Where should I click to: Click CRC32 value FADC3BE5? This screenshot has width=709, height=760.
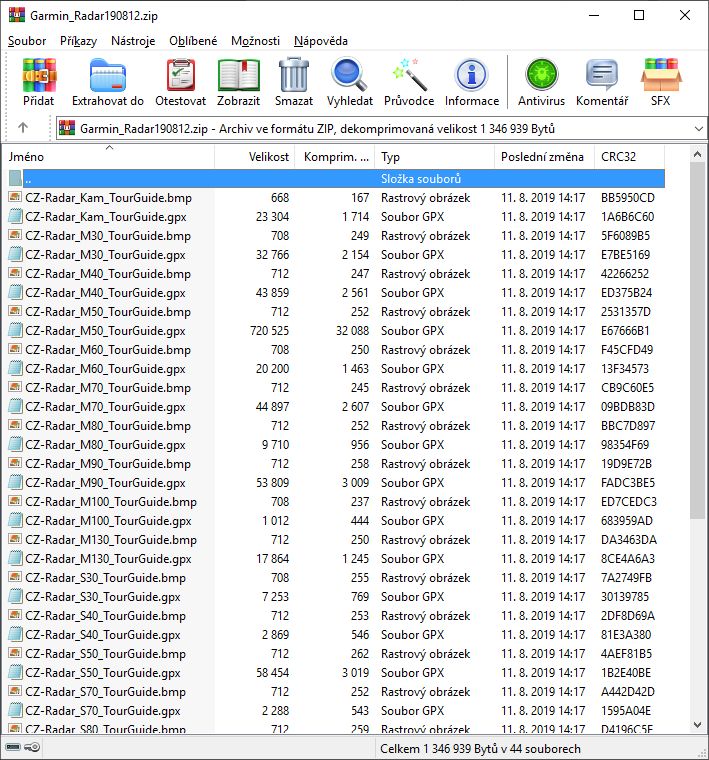click(x=628, y=483)
